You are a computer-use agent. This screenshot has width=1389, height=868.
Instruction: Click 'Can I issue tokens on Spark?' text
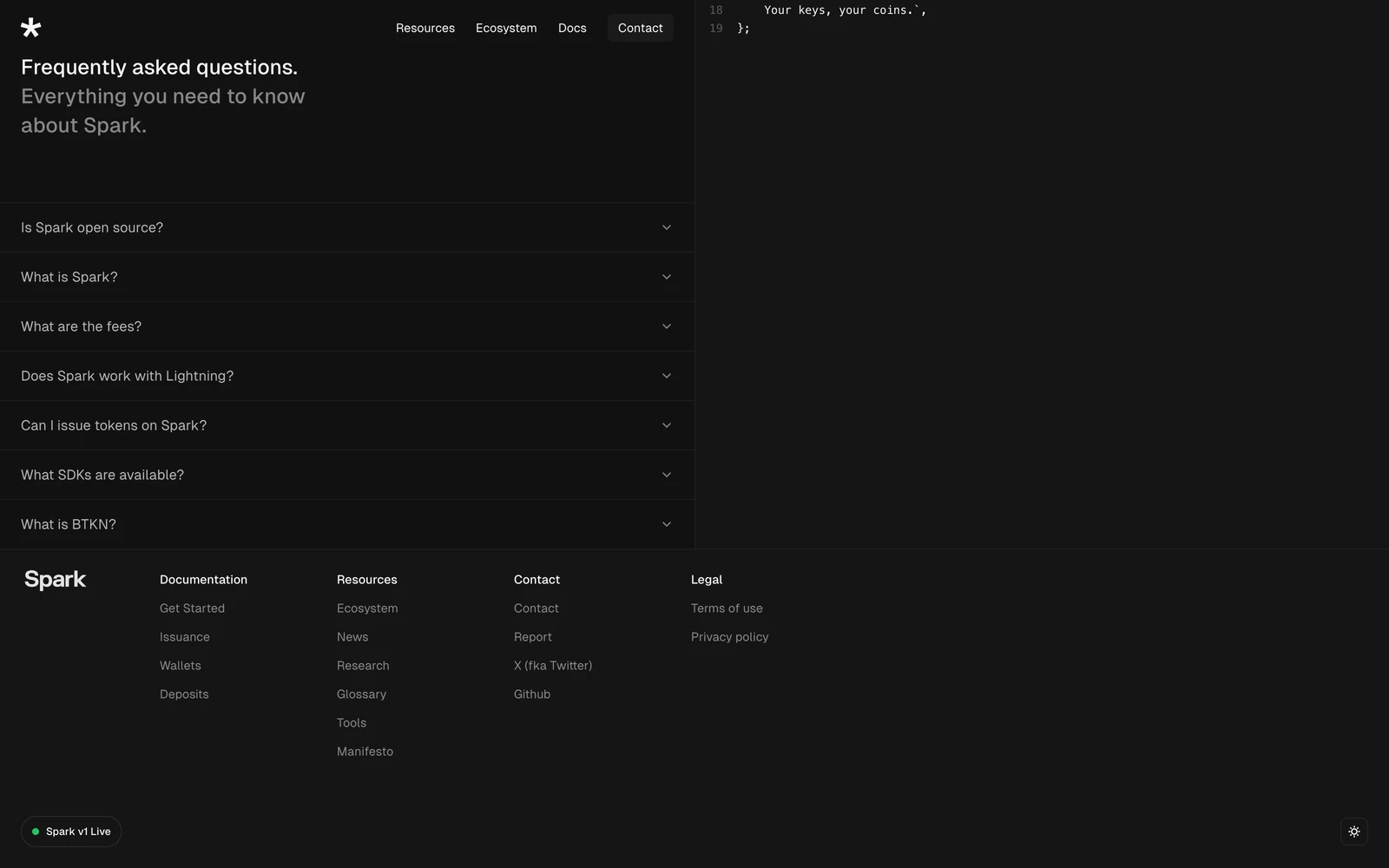[114, 425]
